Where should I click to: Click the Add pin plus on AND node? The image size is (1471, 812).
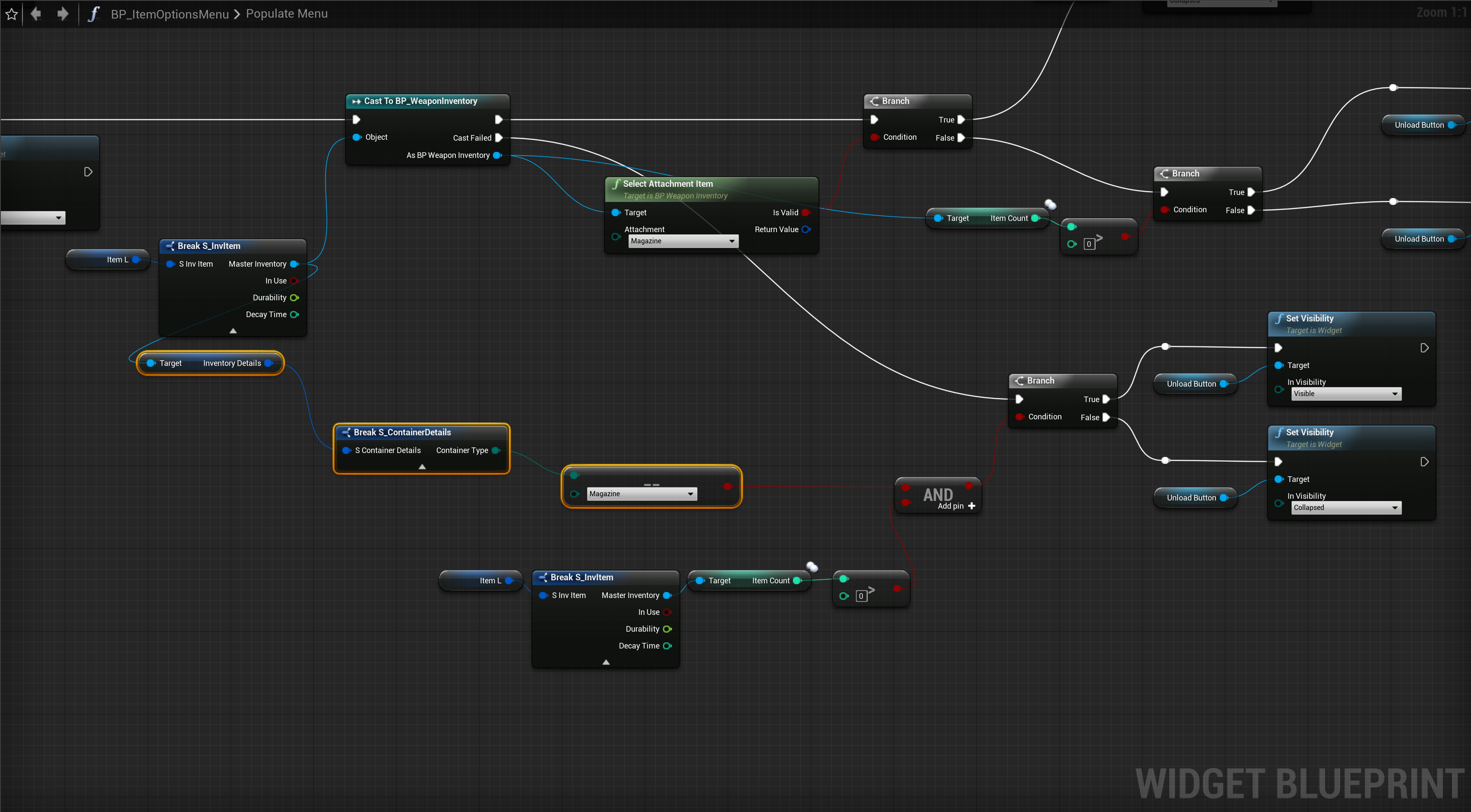(971, 506)
